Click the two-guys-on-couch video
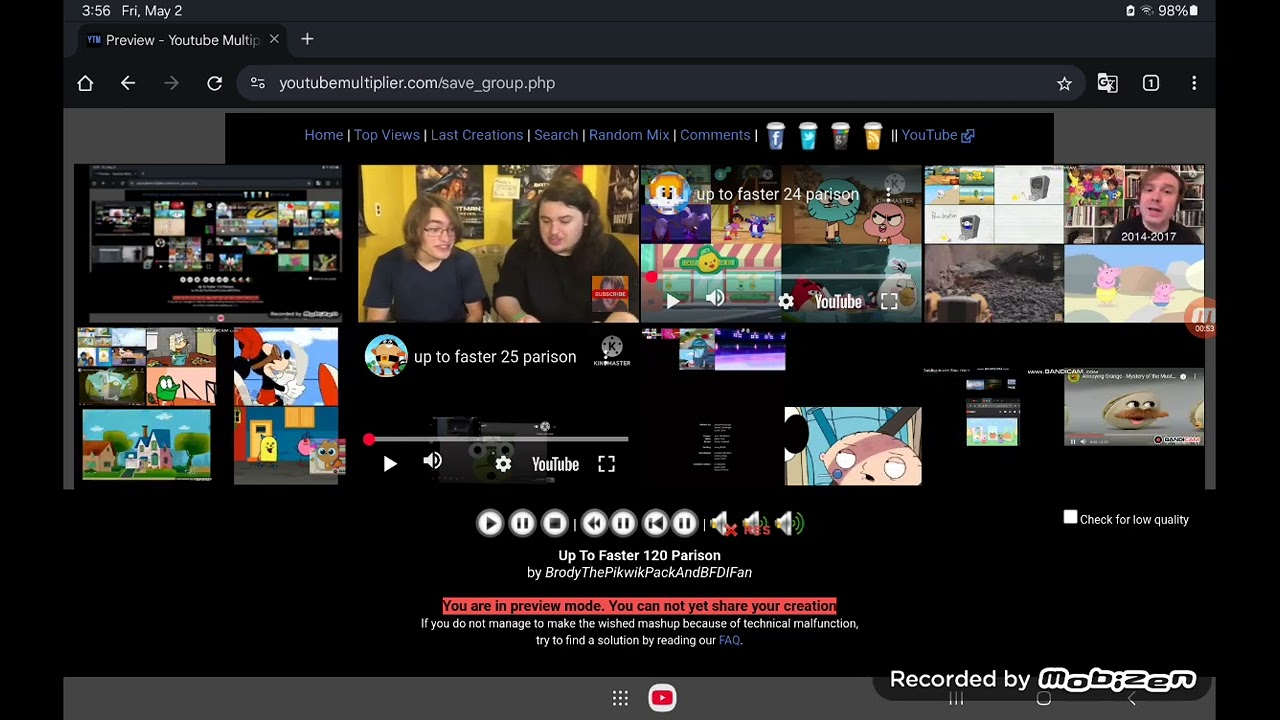This screenshot has width=1280, height=720. pyautogui.click(x=498, y=244)
